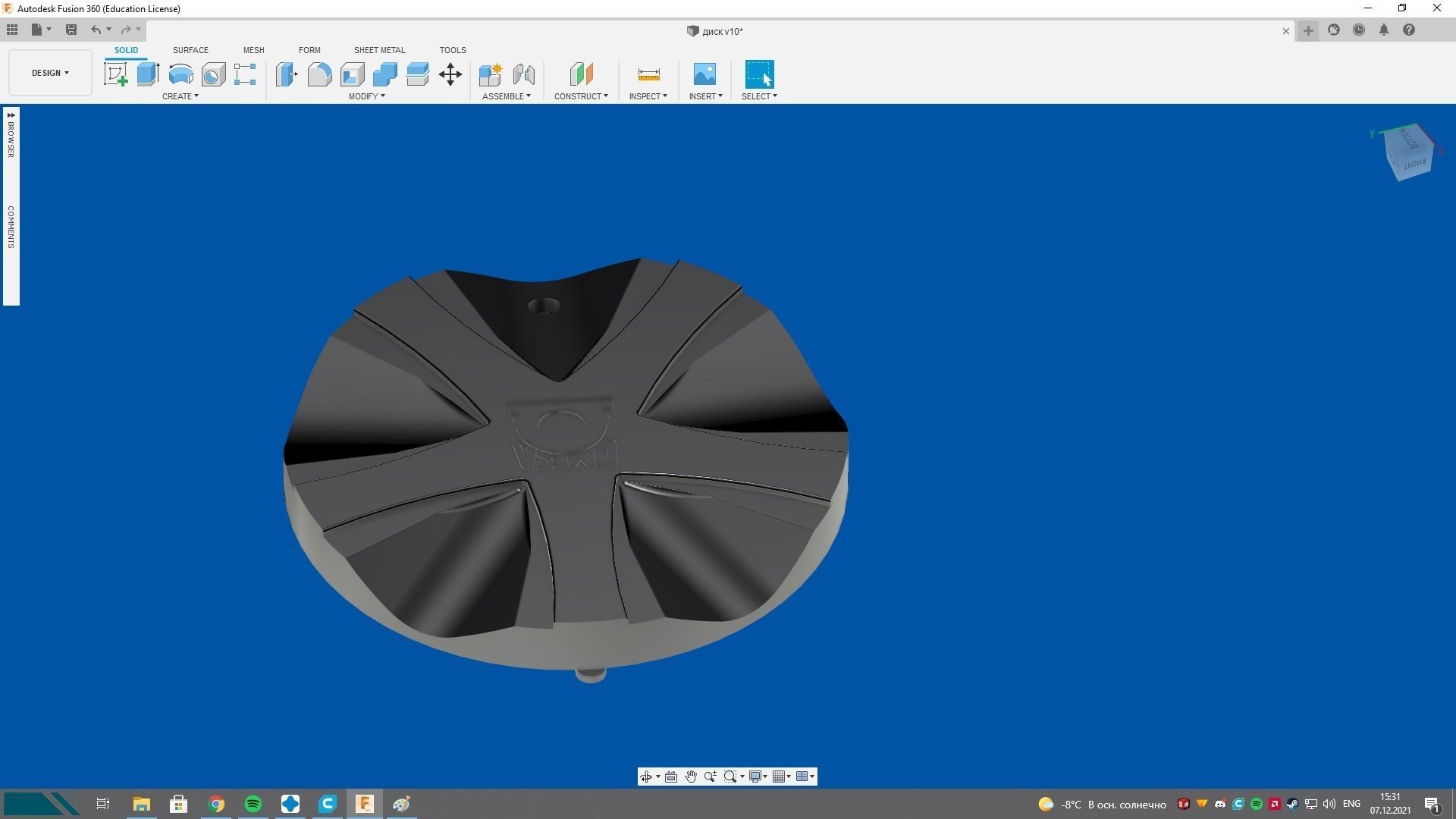Select the Insert Image tool

pos(704,74)
